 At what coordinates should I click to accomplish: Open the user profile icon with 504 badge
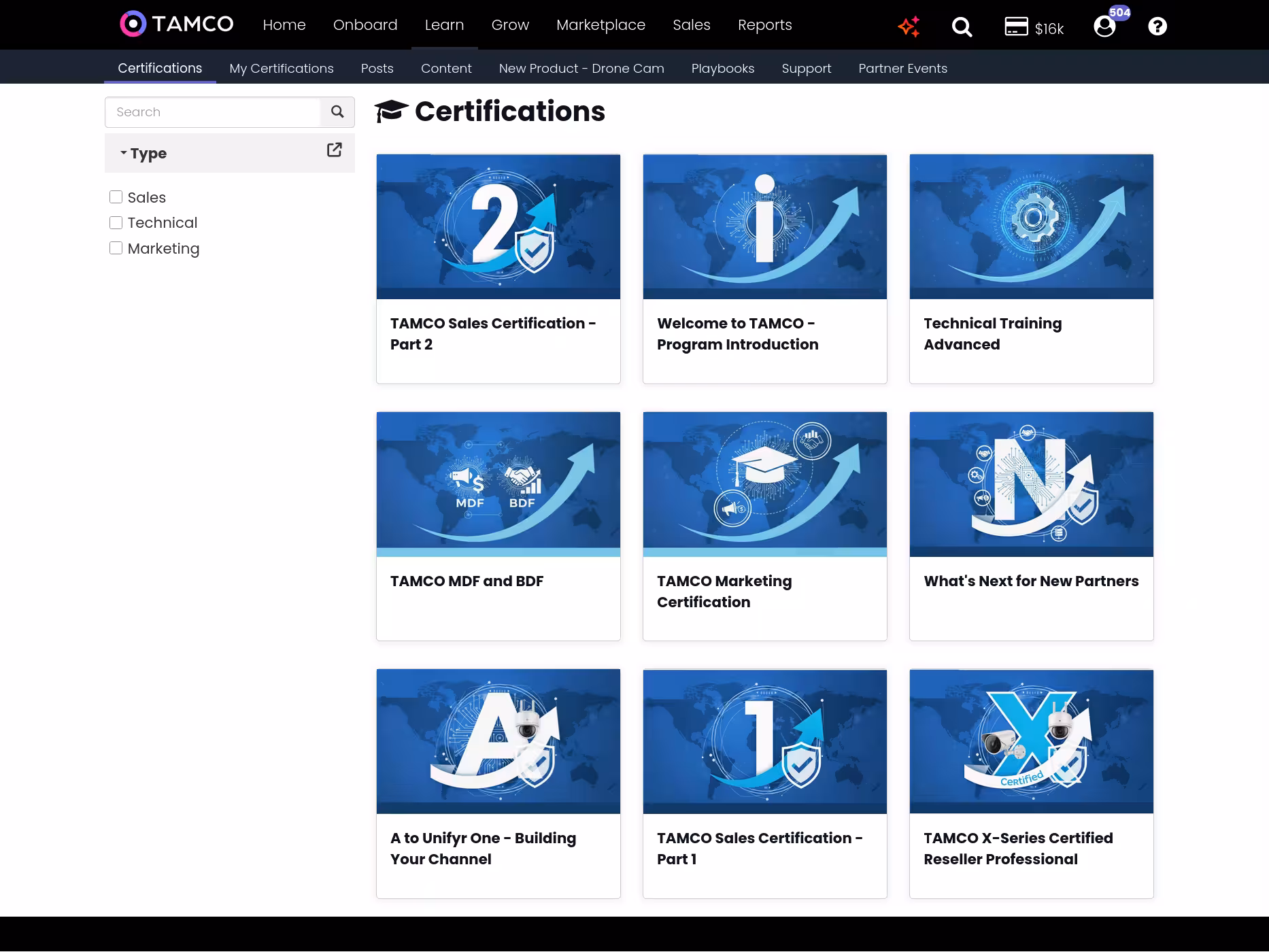pyautogui.click(x=1104, y=27)
